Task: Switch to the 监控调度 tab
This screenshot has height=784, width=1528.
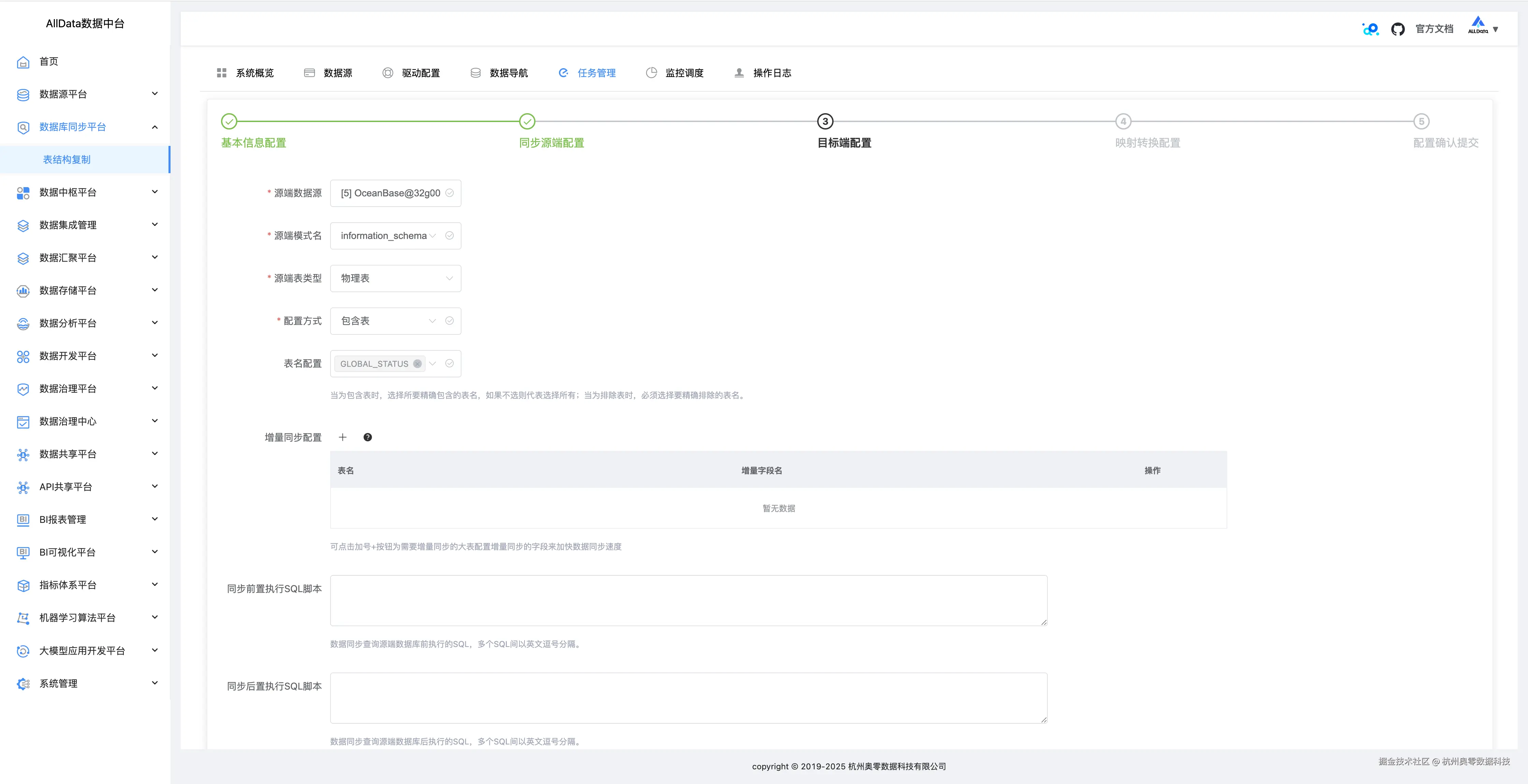Action: 683,73
